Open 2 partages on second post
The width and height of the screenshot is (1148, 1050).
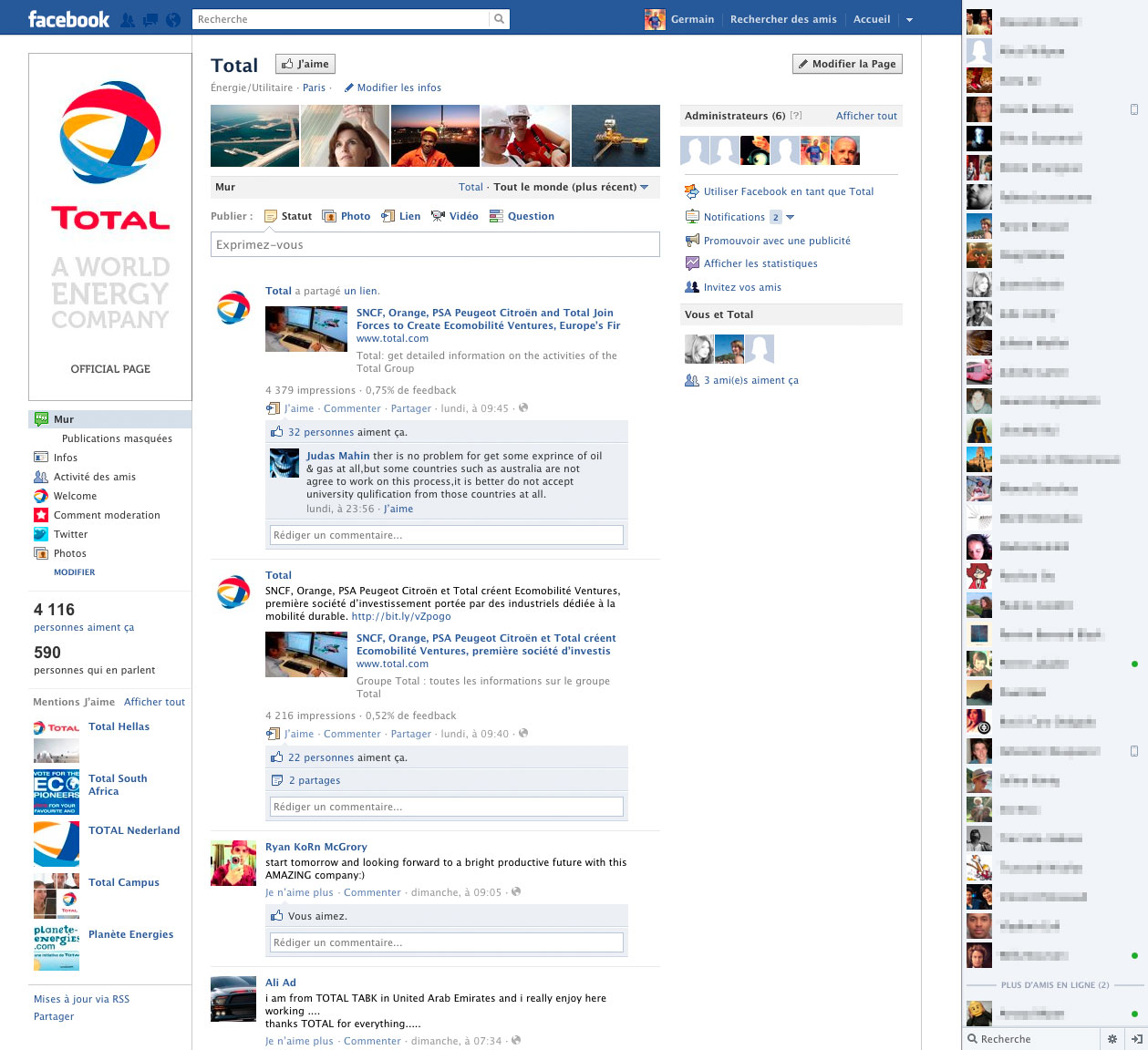(315, 780)
